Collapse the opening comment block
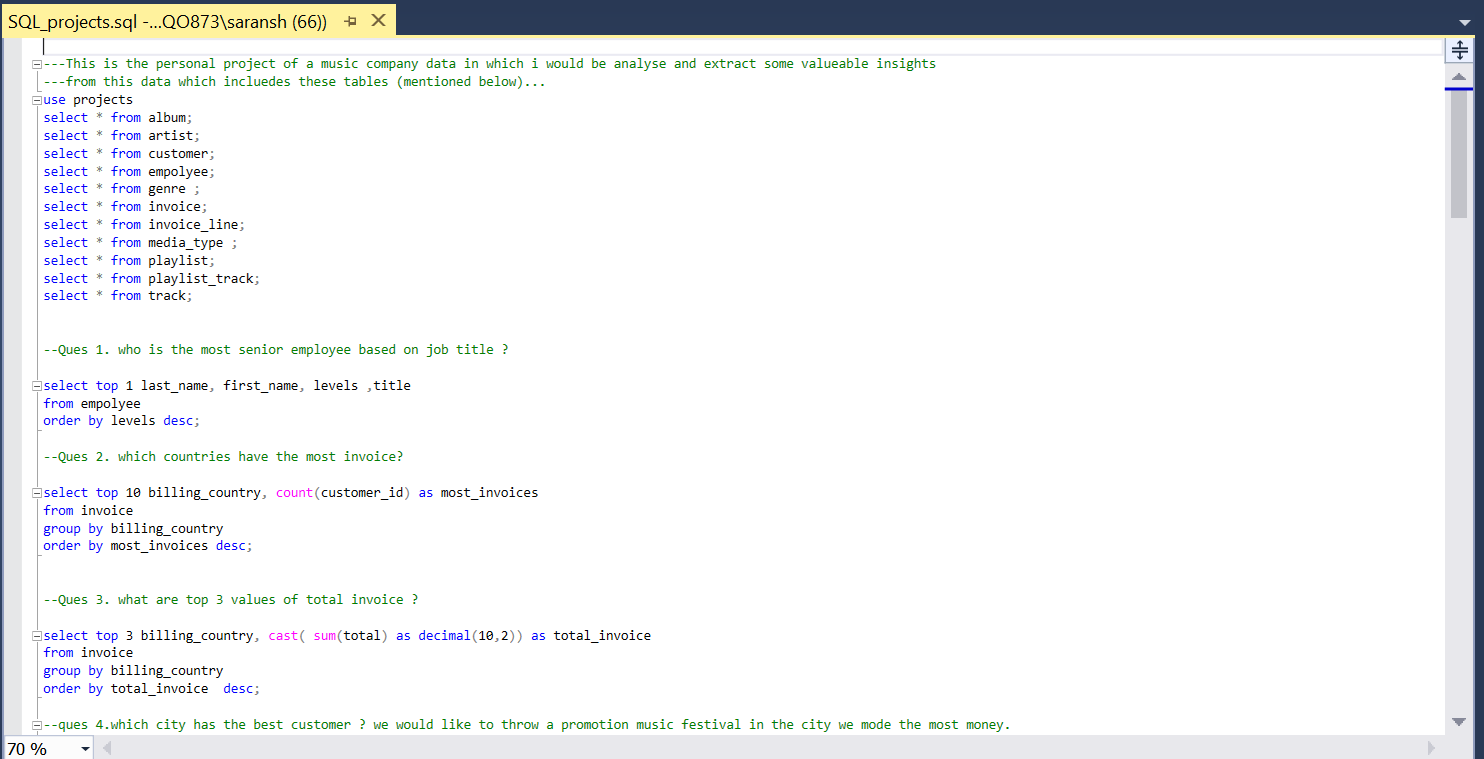This screenshot has width=1484, height=759. (x=35, y=63)
